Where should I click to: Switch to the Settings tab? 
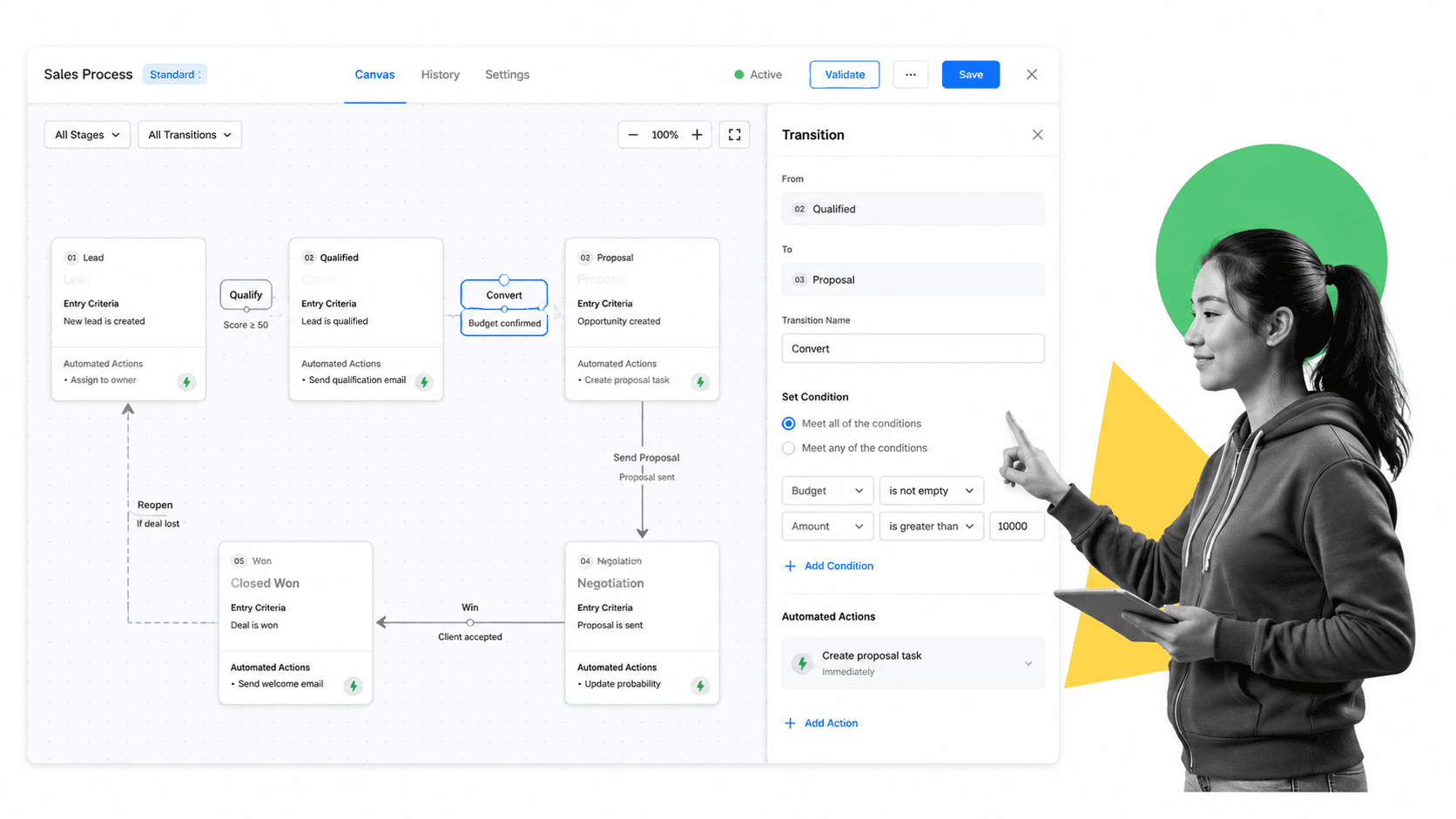point(508,75)
